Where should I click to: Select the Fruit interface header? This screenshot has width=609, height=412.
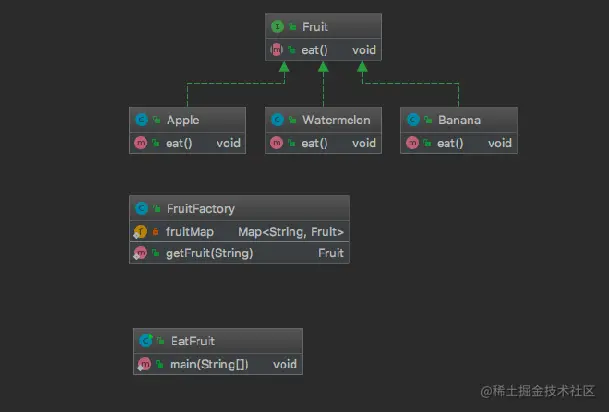[x=323, y=26]
